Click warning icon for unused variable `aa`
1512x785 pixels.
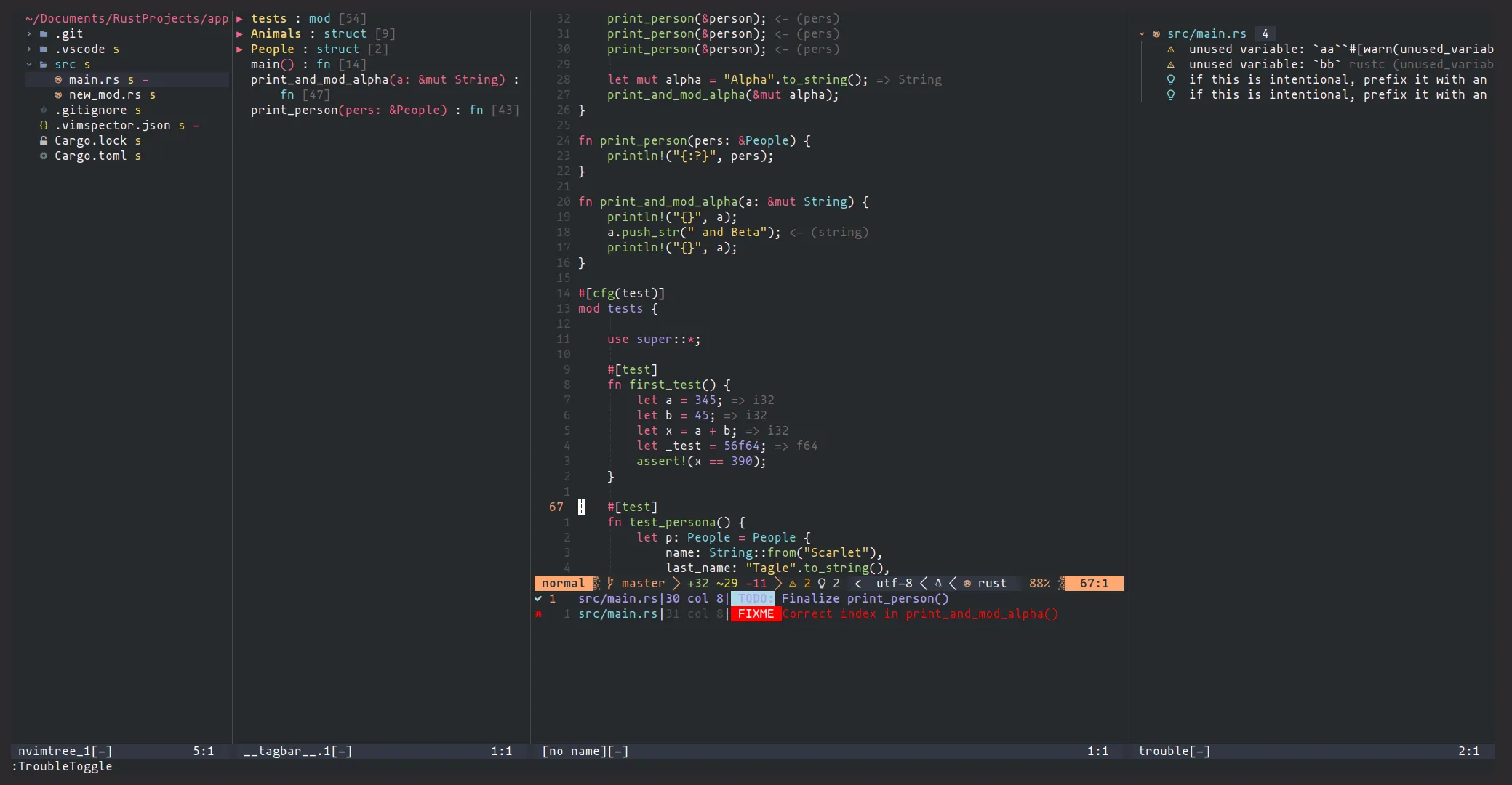click(x=1171, y=49)
